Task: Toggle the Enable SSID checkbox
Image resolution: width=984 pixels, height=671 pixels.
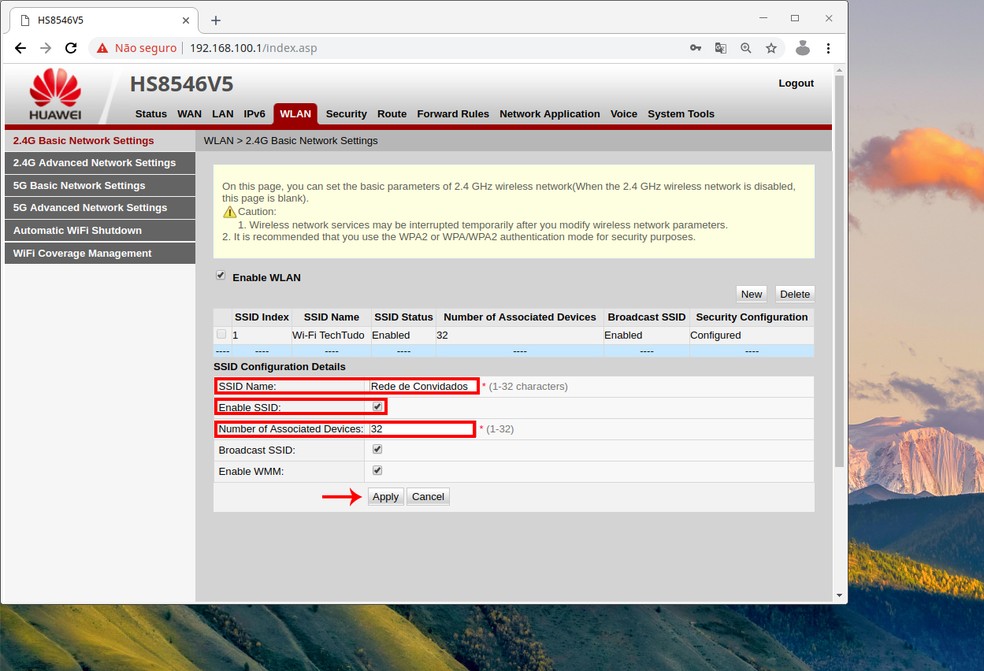Action: (x=377, y=407)
